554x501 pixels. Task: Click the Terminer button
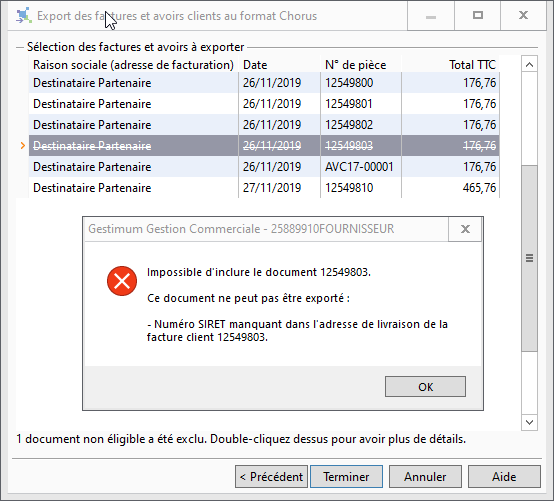346,477
